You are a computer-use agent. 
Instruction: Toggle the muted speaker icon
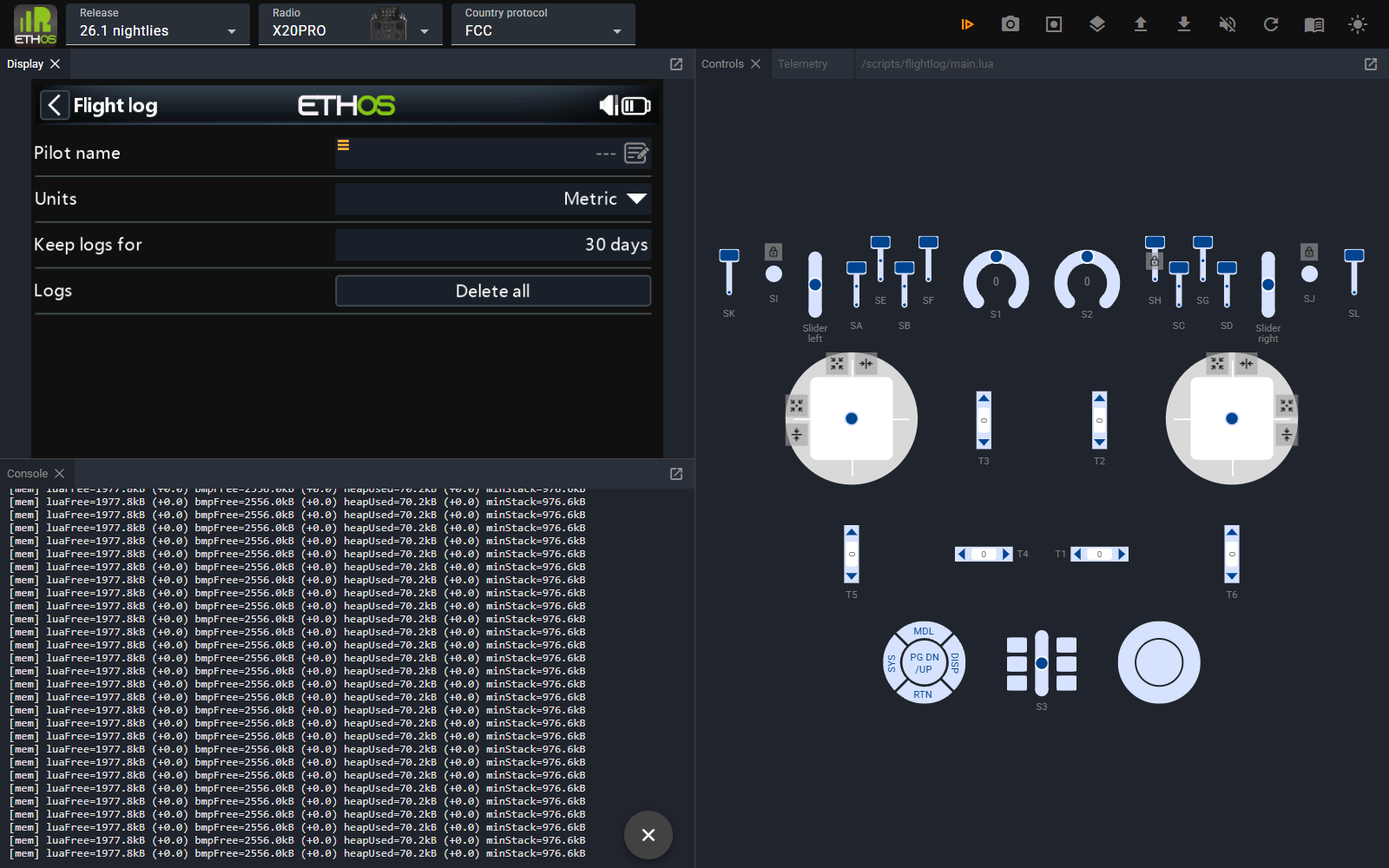click(x=1228, y=24)
